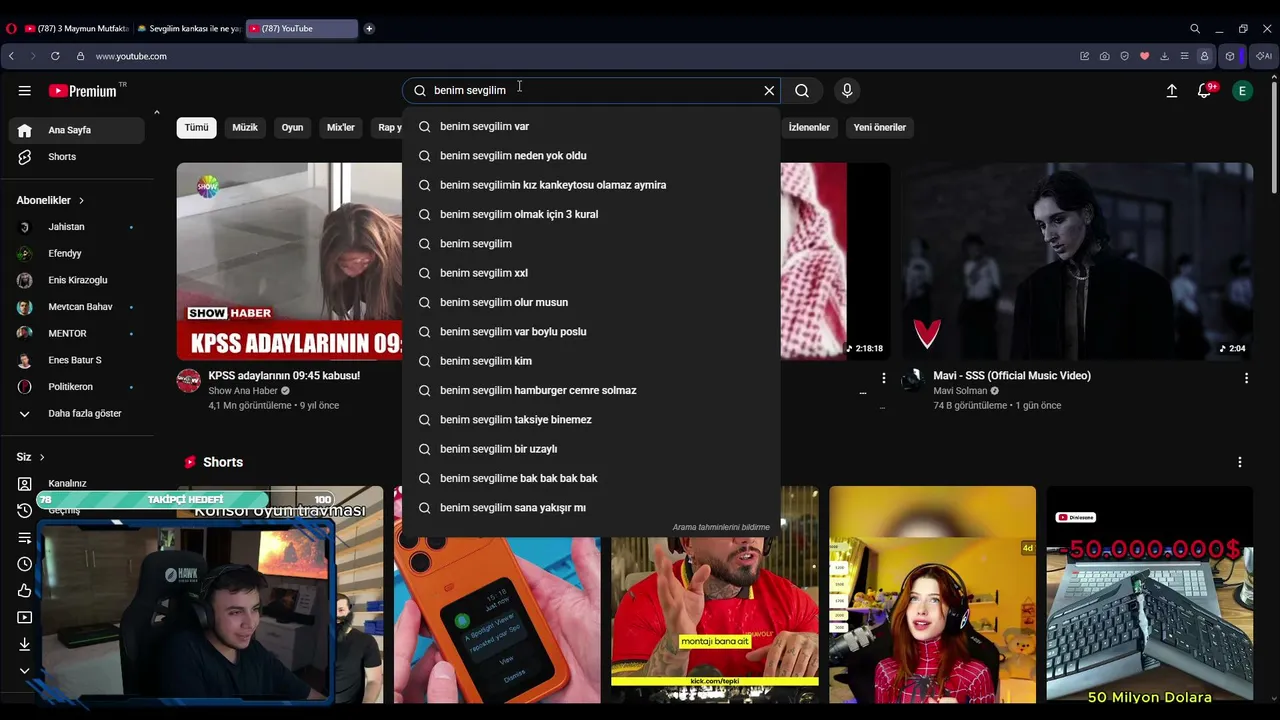Open the history clock-arrow icon in sidebar
Screen dimensions: 1280x720
tap(25, 511)
